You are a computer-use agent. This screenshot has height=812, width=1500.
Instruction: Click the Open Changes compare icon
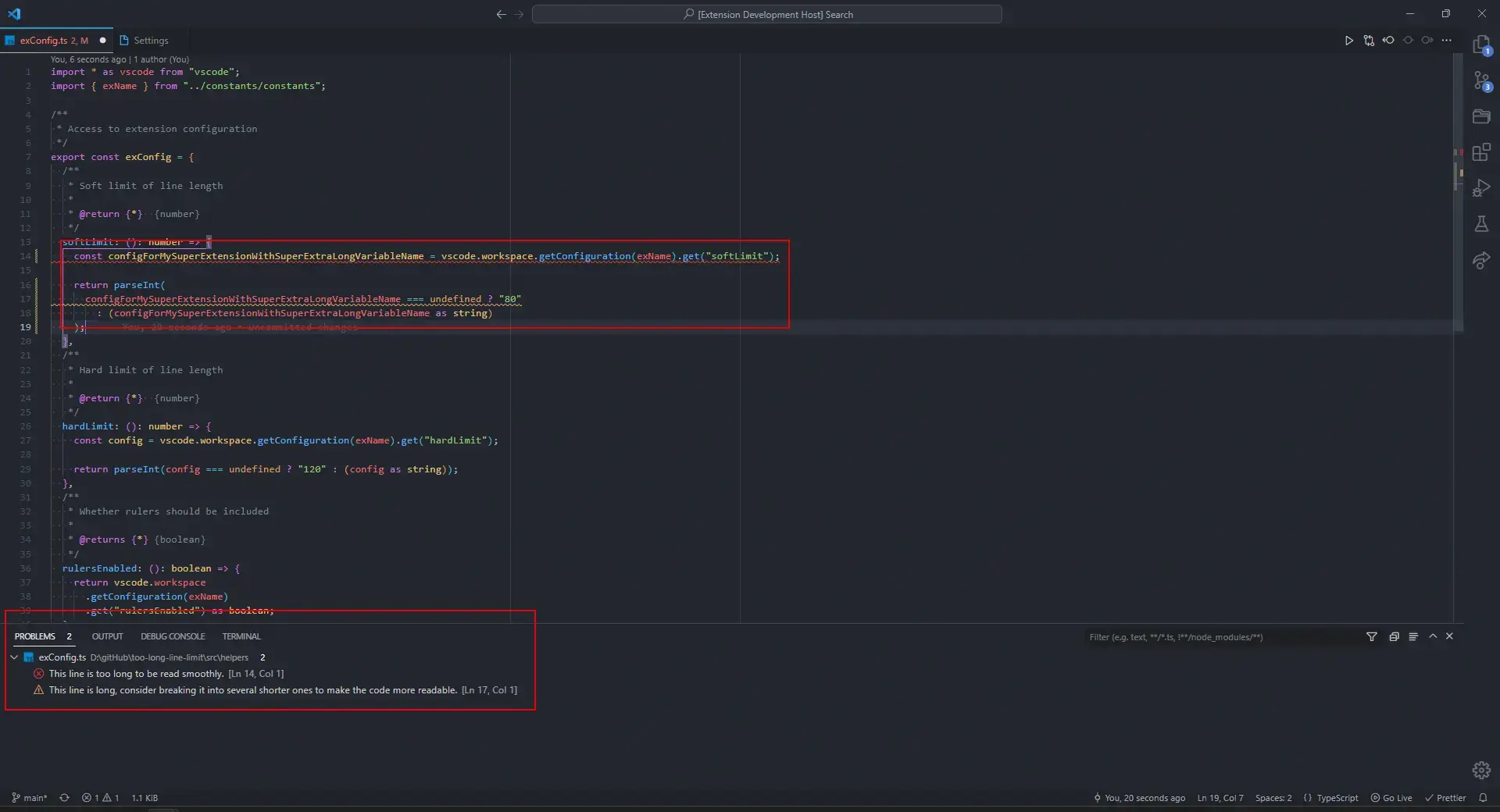click(1369, 41)
